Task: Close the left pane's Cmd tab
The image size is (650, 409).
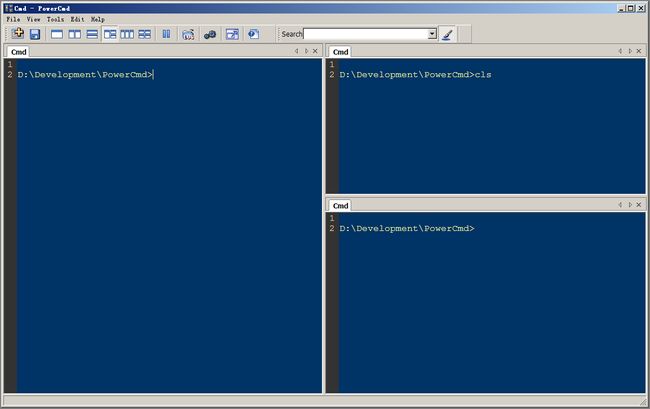Action: point(315,51)
